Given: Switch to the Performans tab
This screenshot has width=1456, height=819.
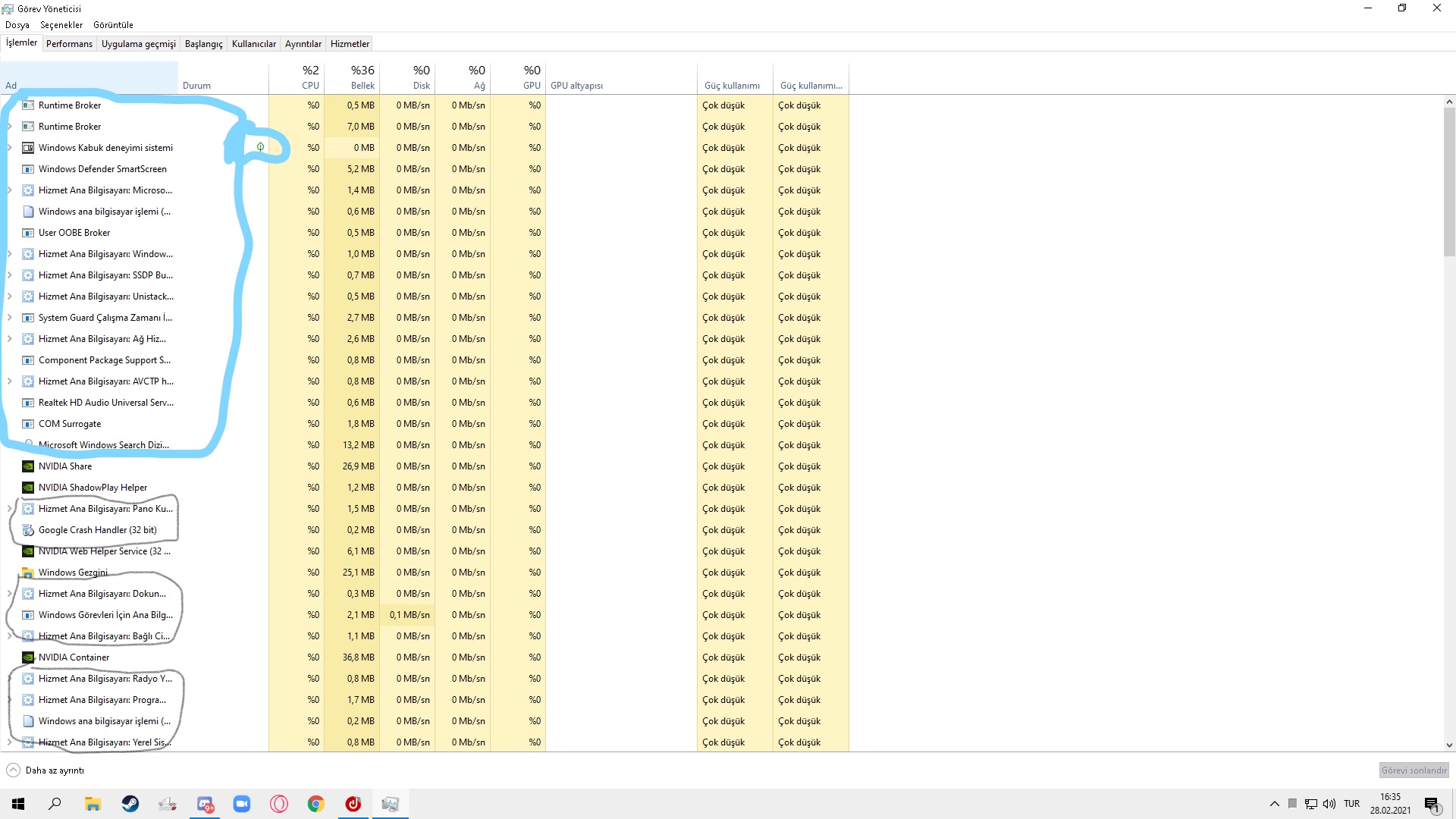Looking at the screenshot, I should [x=69, y=44].
